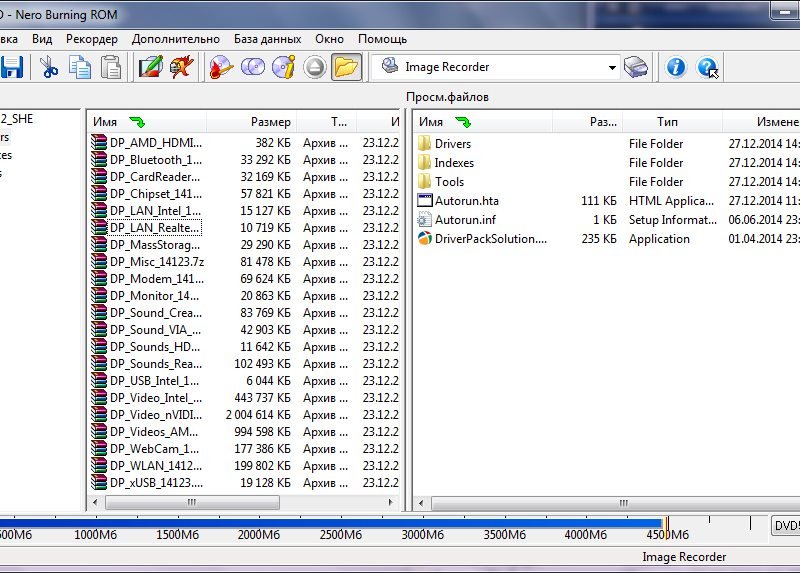The image size is (800, 573).
Task: Click the Copy disc icon
Action: point(253,67)
